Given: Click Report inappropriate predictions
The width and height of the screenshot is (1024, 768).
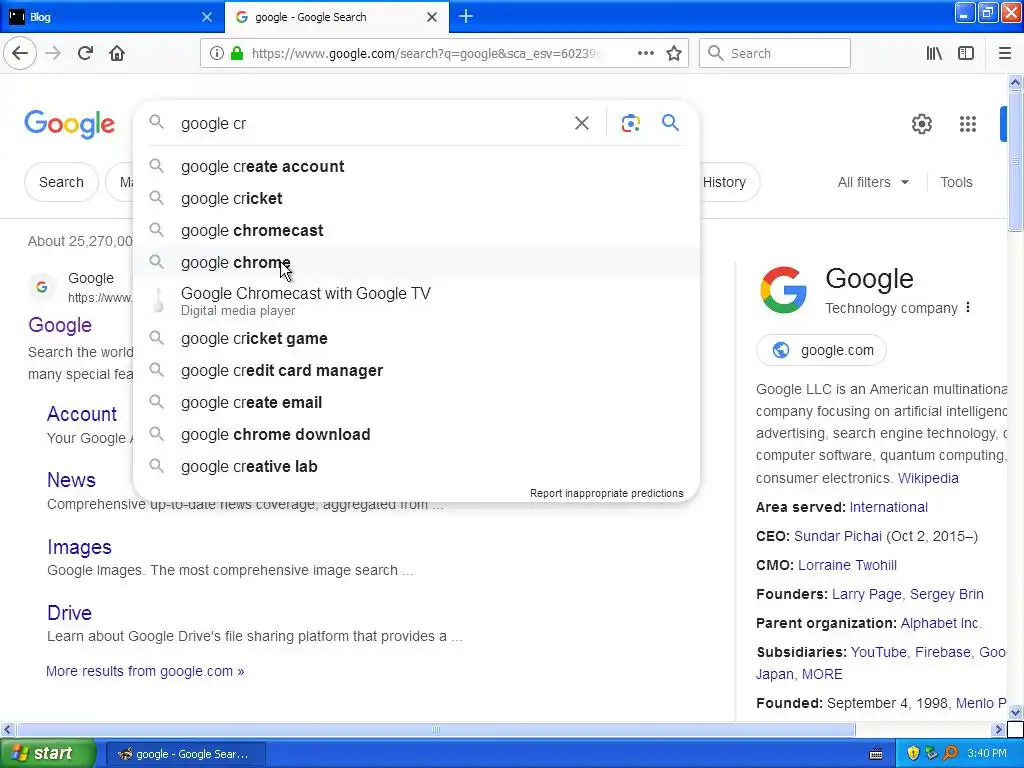Looking at the screenshot, I should pyautogui.click(x=607, y=493).
